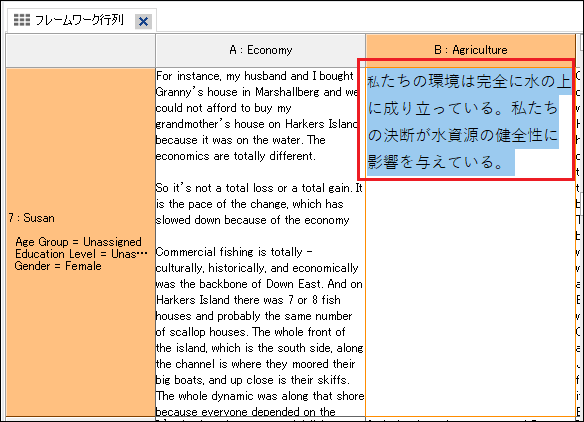Screen dimensions: 584x422
Task: Click the paragraph starting 'Commercial fishing is totally'
Action: click(x=260, y=331)
